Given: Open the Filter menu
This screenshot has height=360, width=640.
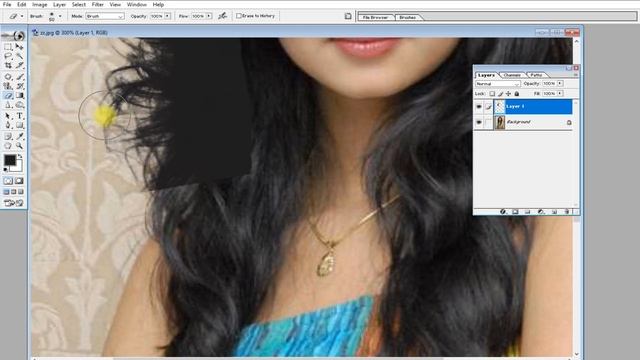Looking at the screenshot, I should 98,4.
